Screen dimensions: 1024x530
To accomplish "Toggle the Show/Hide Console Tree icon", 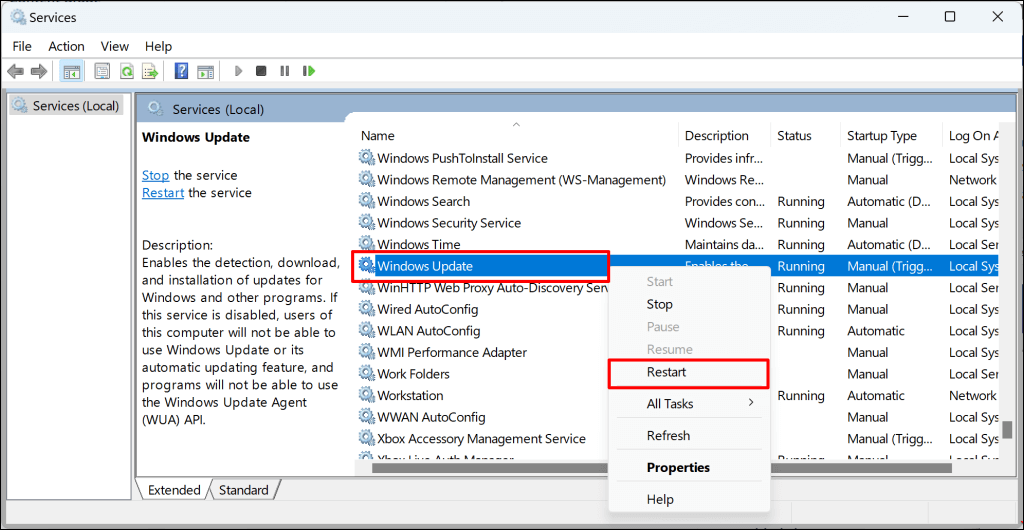I will click(x=71, y=71).
